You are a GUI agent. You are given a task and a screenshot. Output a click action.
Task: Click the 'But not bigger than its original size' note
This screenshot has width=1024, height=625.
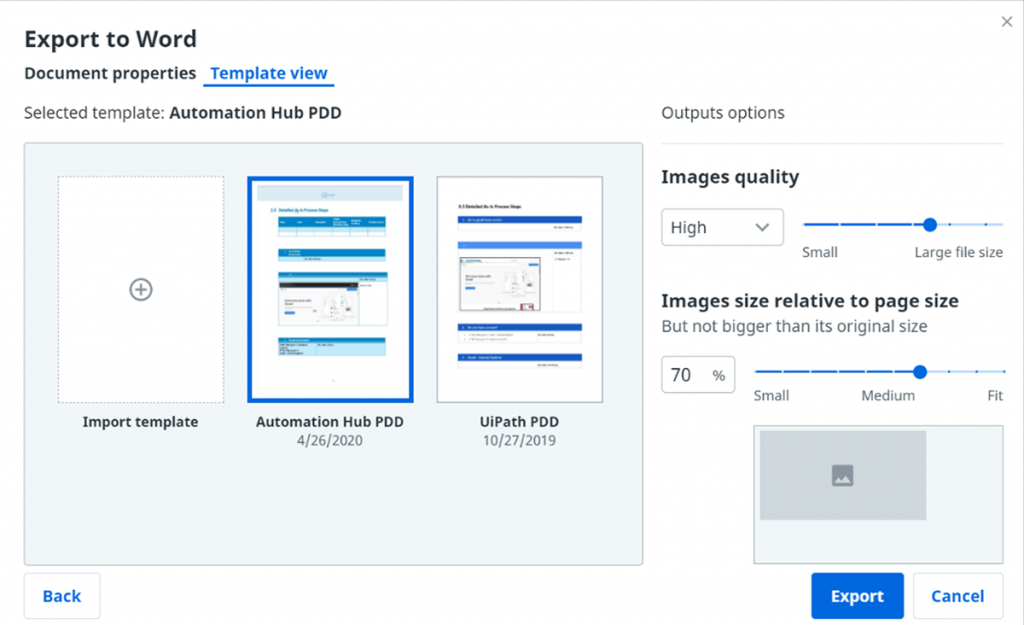pos(794,327)
